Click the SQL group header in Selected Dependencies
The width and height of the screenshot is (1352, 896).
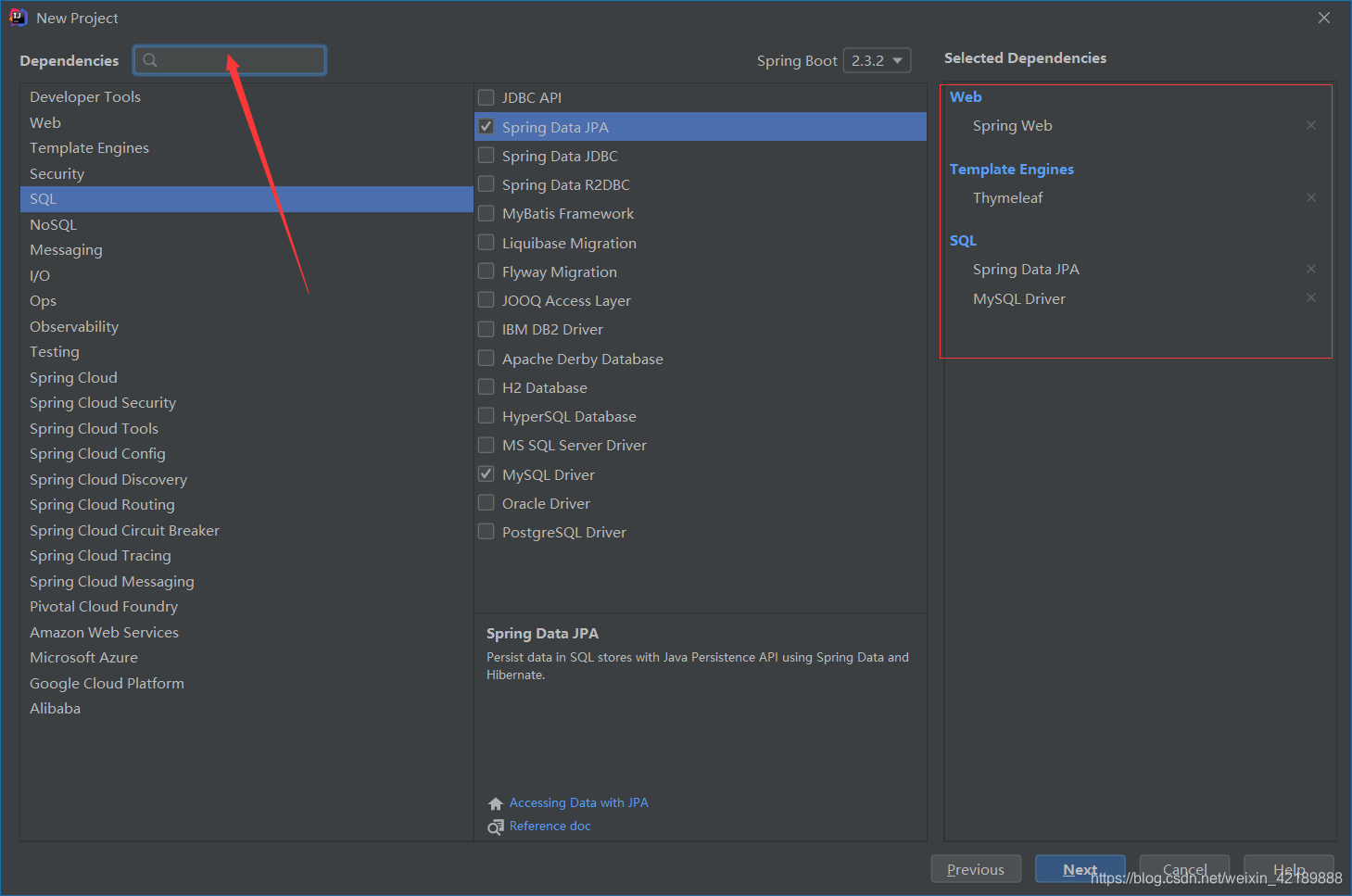(x=963, y=240)
